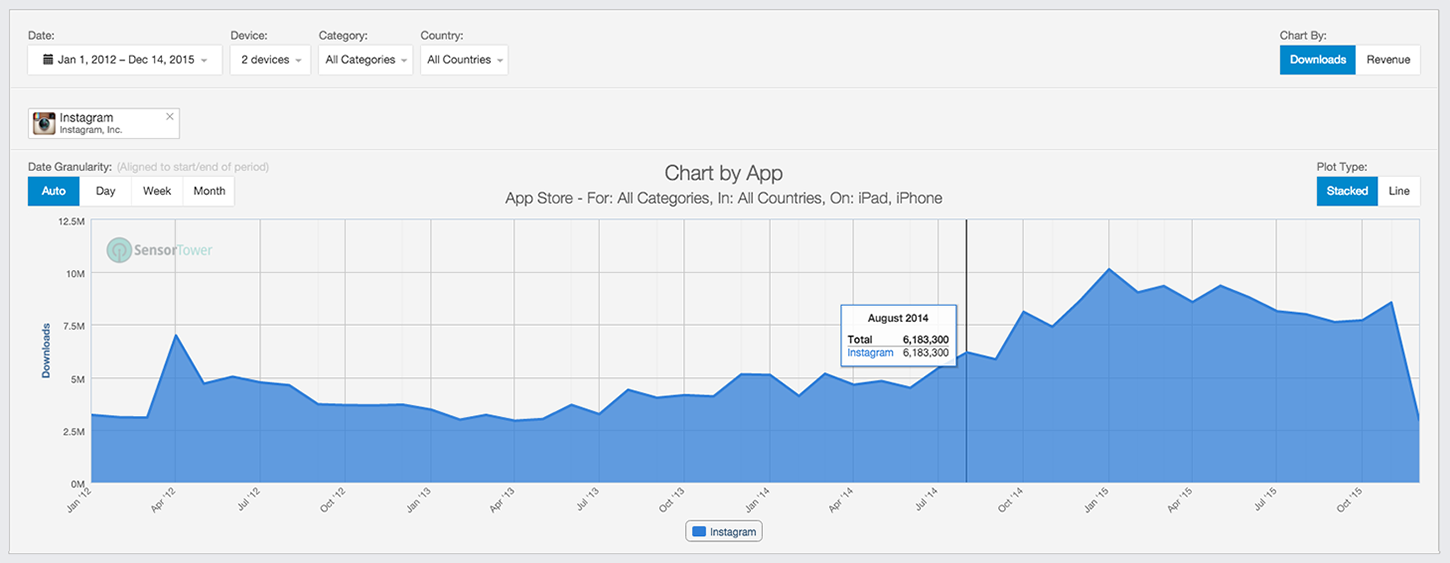Screen dimensions: 1450x563
Task: Set date granularity to Day
Action: tap(105, 191)
